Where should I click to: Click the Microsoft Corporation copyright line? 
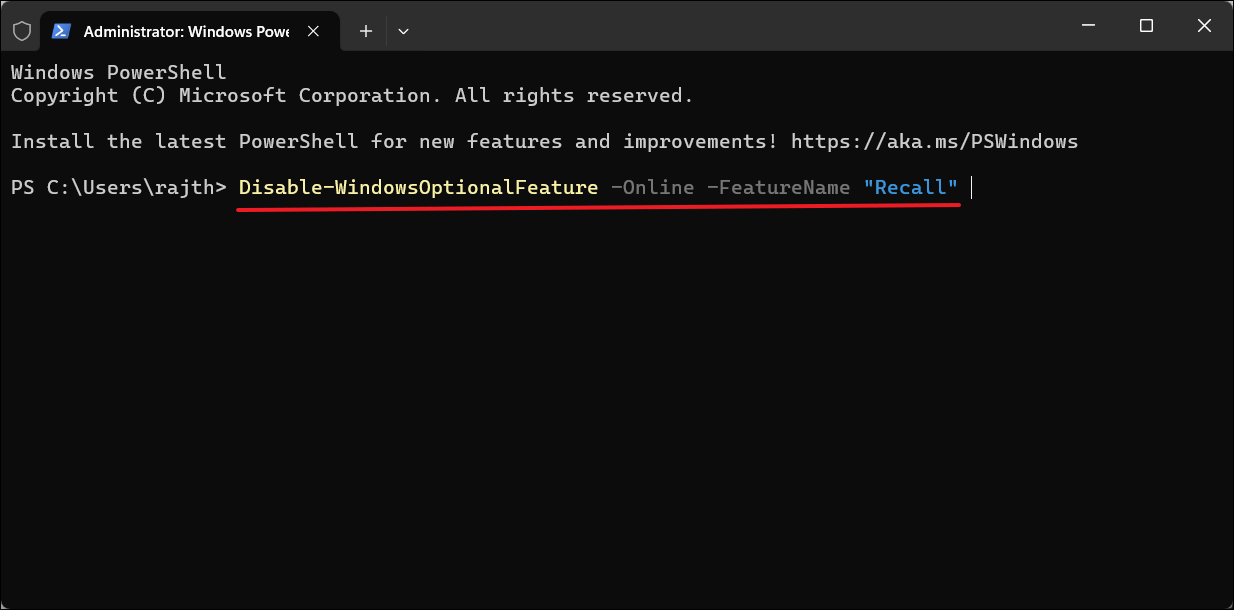click(x=352, y=95)
